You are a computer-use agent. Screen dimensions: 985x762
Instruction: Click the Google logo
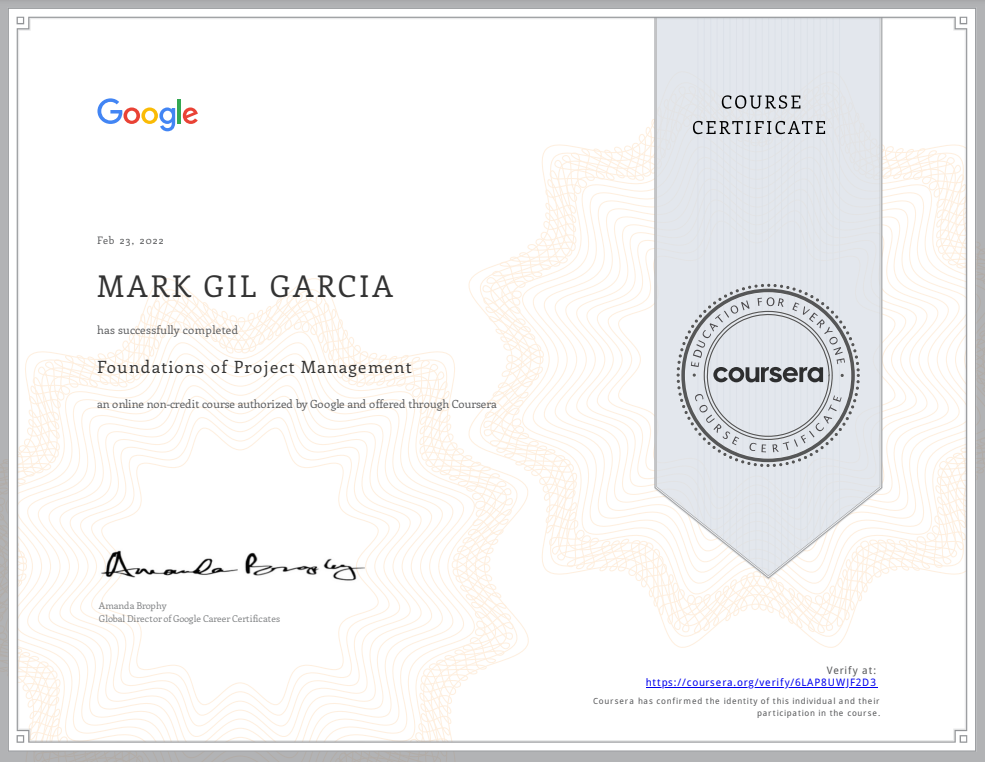[x=147, y=114]
